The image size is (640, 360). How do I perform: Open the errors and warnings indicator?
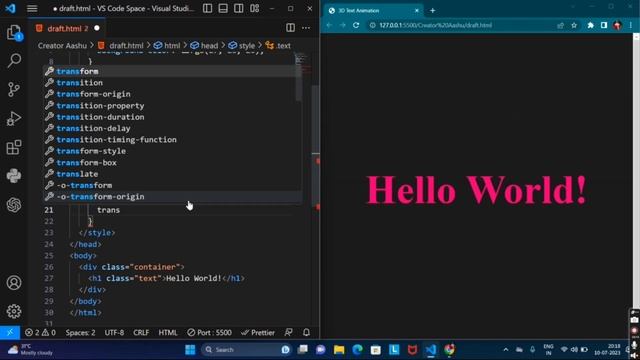click(x=40, y=333)
